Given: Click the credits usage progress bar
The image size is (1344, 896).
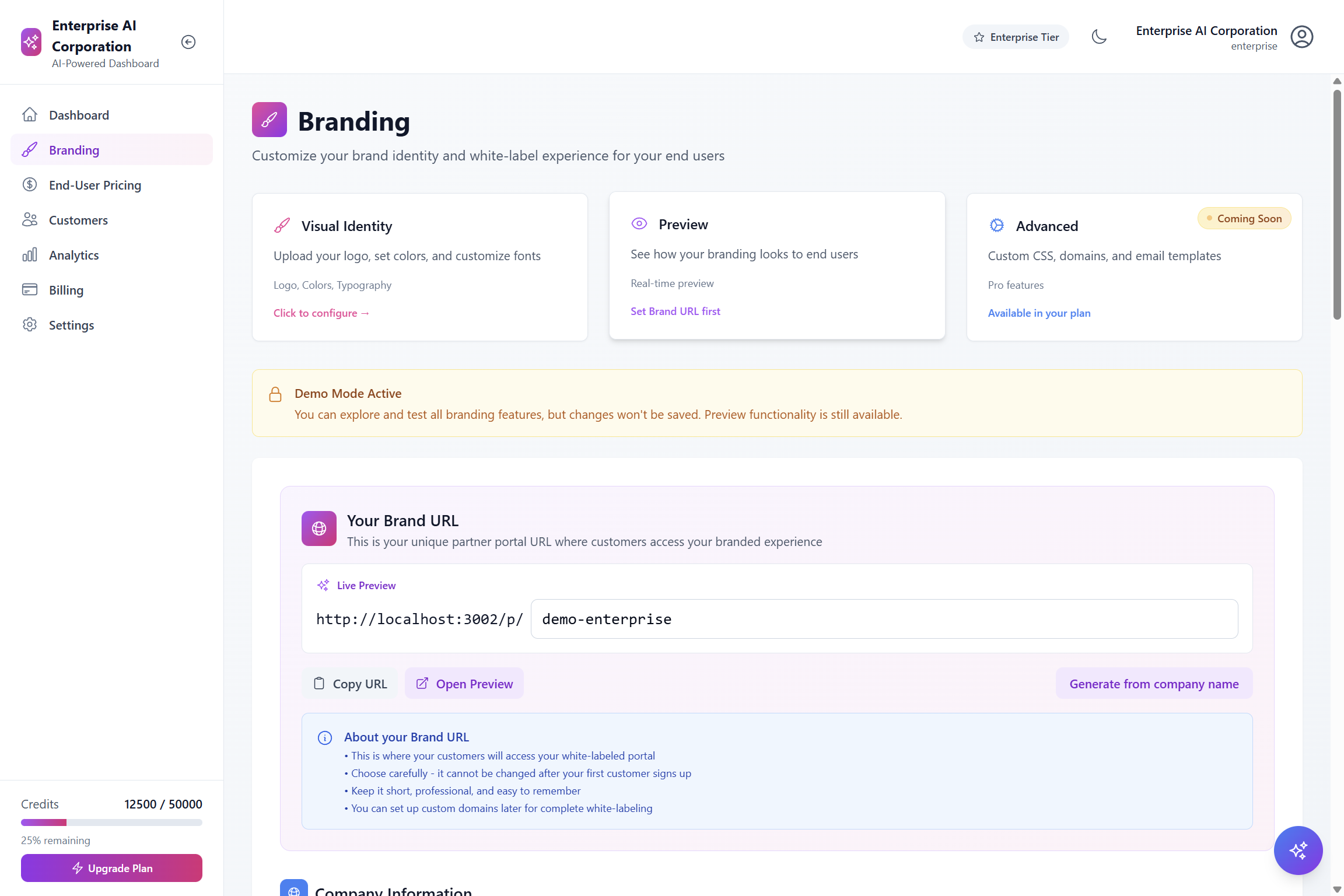Looking at the screenshot, I should [111, 822].
